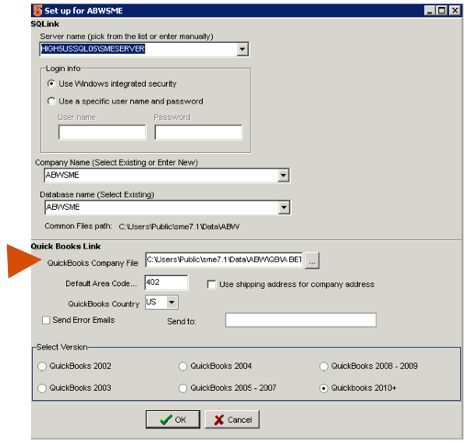
Task: Click the SQLink heading text
Action: tap(45, 24)
